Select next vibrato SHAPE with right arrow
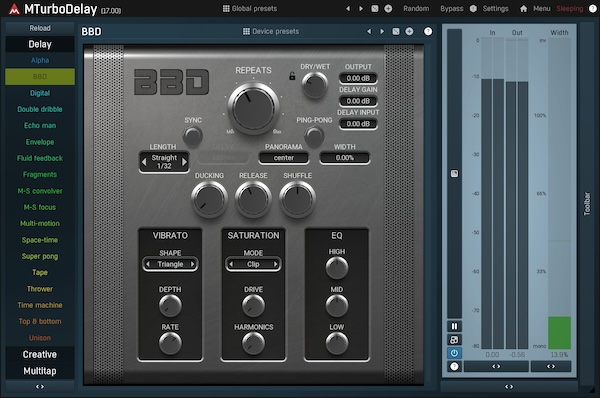Image resolution: width=600 pixels, height=398 pixels. click(x=192, y=264)
